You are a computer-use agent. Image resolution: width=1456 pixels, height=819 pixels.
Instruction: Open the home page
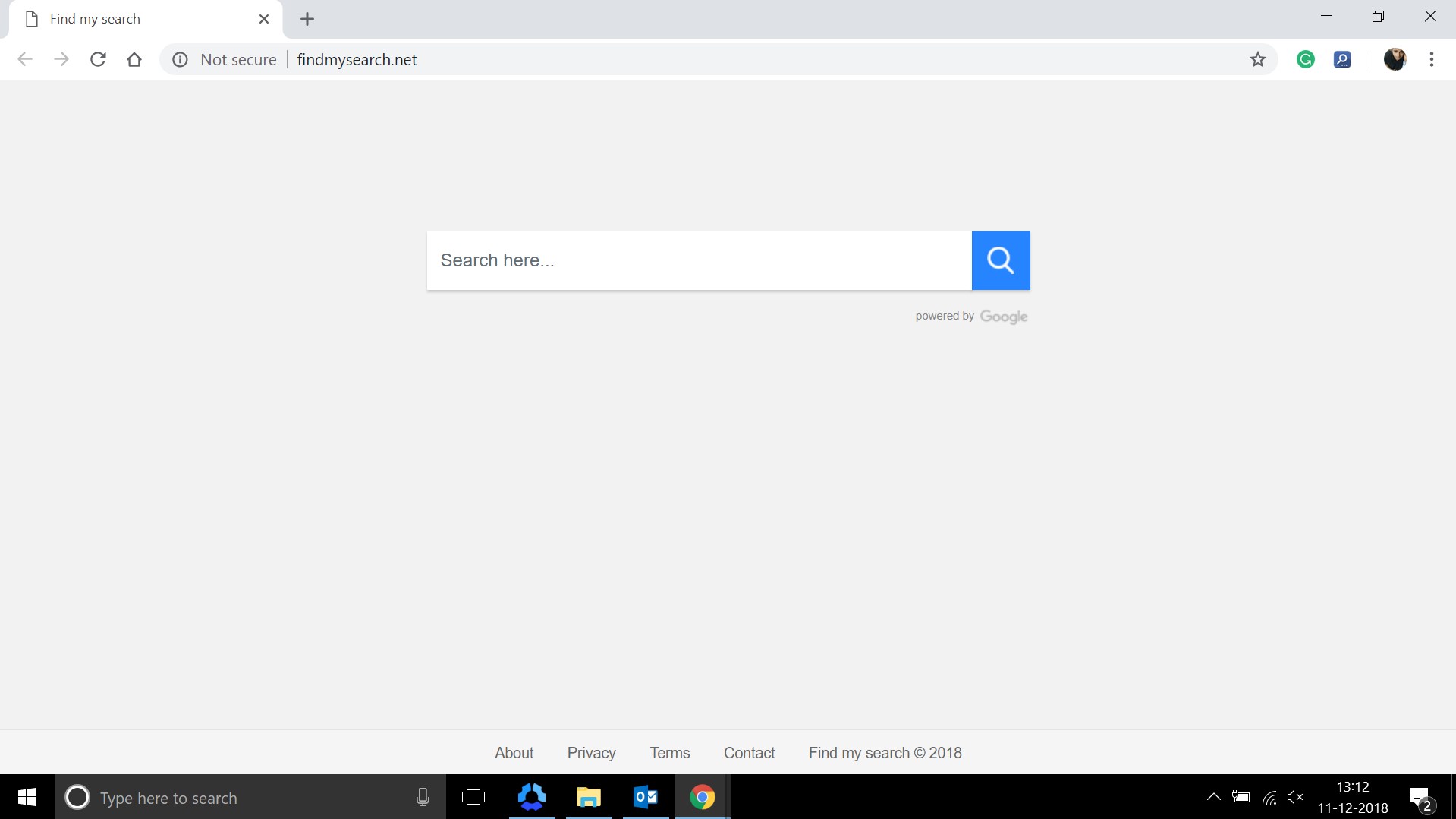(x=134, y=59)
